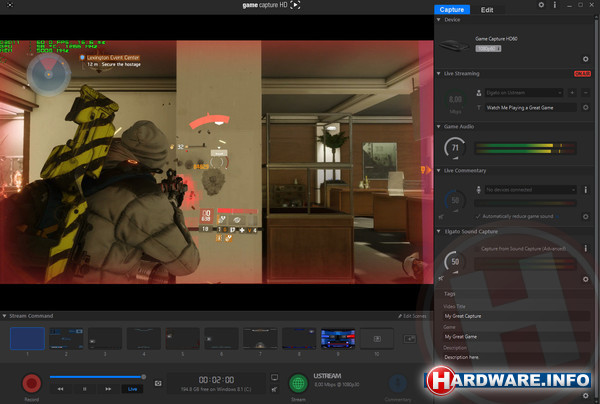The image size is (600, 404).
Task: Click the Elgato Sound Capture info icon
Action: pos(585,249)
